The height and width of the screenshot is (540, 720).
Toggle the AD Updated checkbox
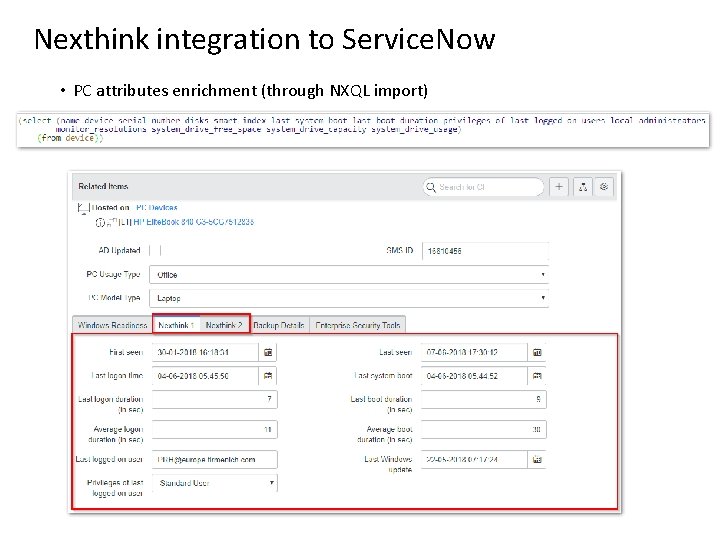tap(155, 251)
